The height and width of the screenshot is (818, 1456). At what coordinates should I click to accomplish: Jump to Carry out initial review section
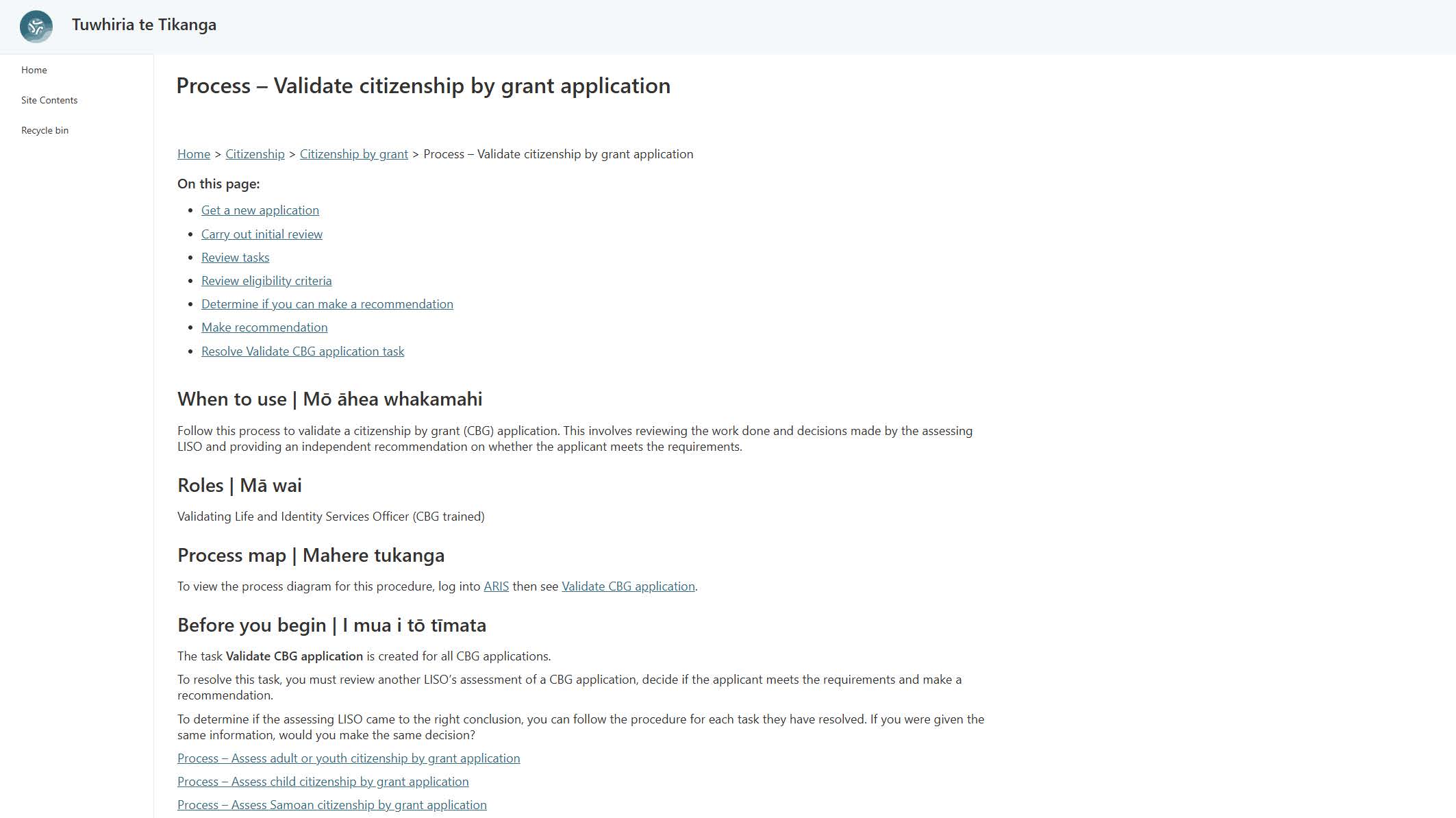(262, 234)
